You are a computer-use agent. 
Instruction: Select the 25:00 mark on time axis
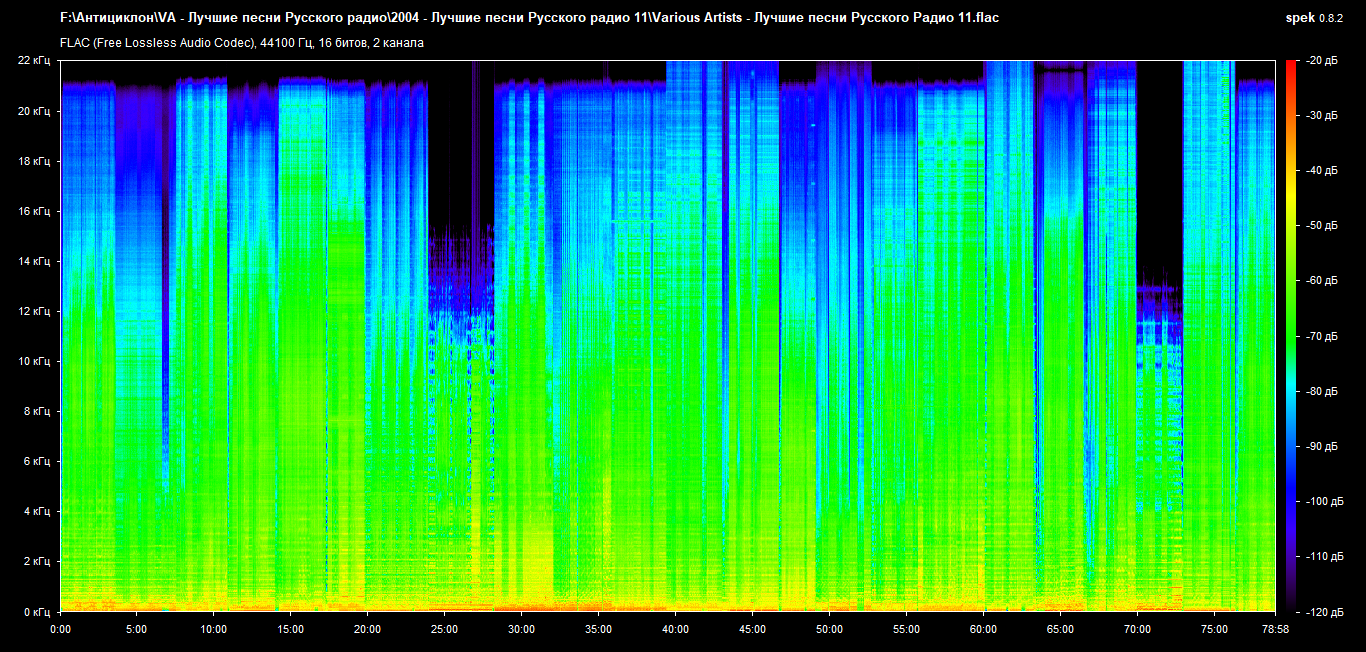pos(444,630)
